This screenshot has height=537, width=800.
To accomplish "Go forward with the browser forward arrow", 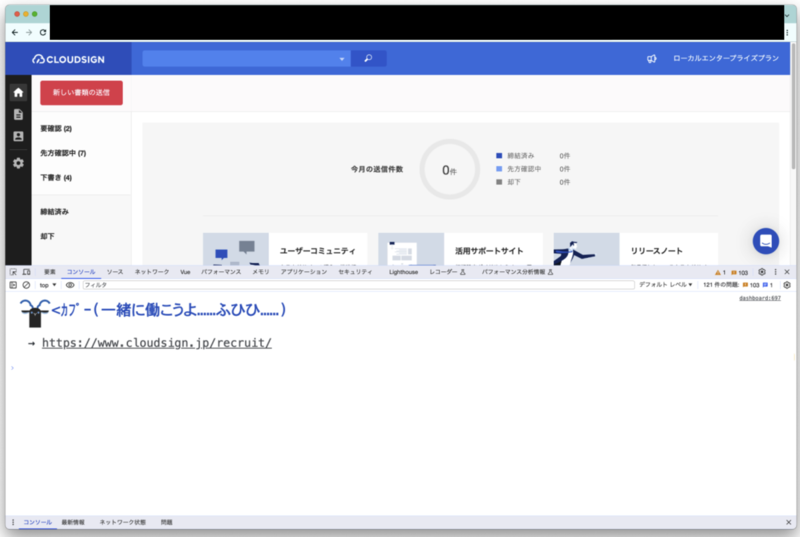I will coord(29,32).
